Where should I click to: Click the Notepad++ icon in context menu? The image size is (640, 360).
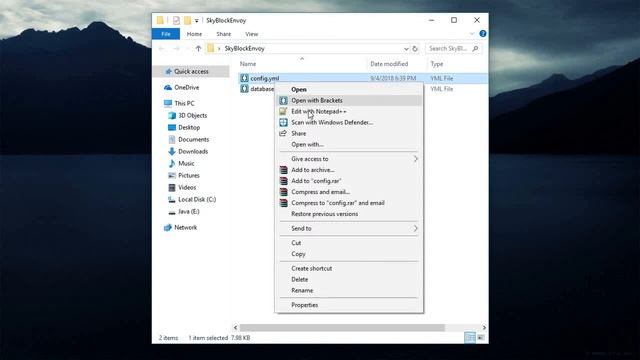[x=283, y=111]
